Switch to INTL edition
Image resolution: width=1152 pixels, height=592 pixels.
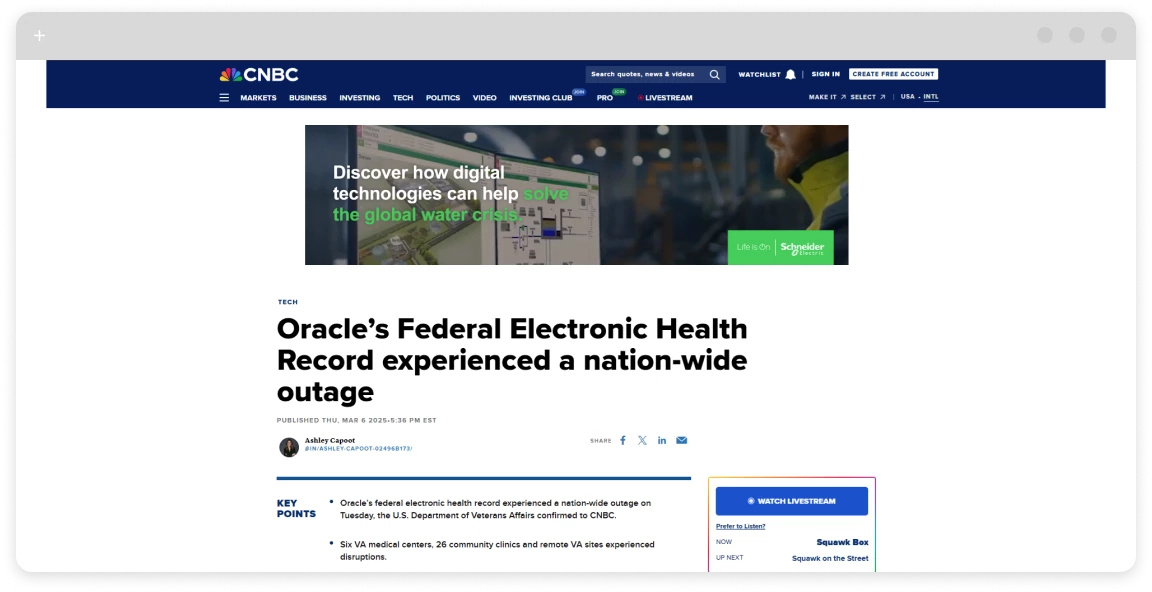[931, 97]
